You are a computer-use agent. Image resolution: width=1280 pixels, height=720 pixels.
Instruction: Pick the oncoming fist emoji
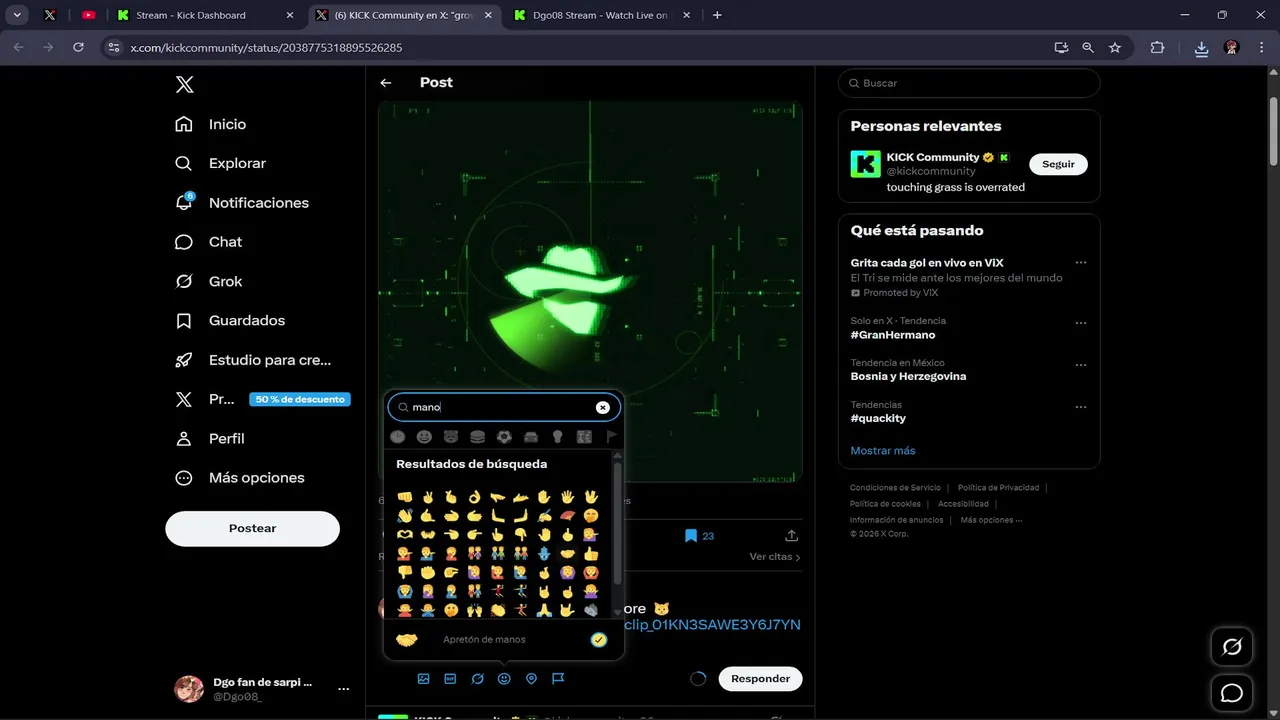coord(405,497)
